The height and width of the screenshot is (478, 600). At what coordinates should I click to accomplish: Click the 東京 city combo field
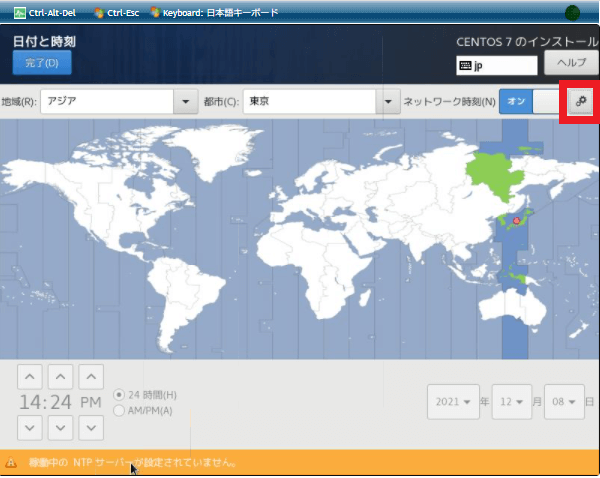[x=310, y=101]
